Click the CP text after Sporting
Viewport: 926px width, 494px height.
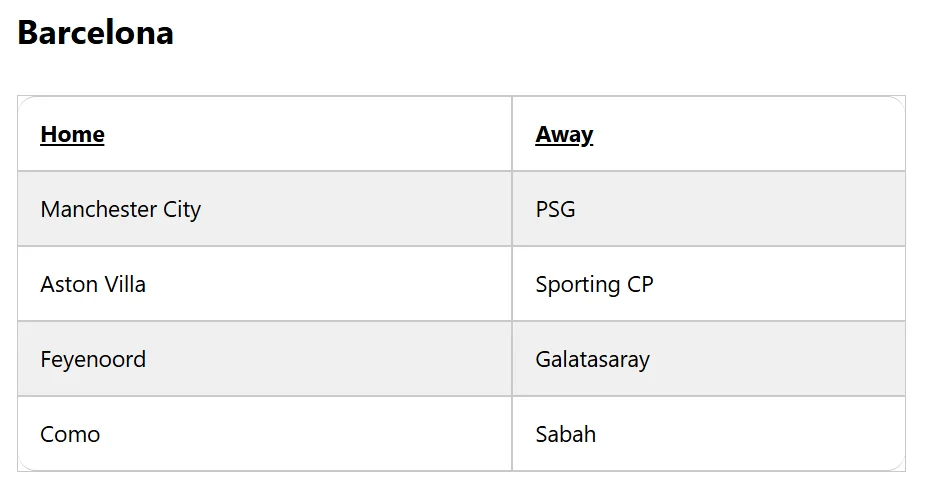[x=640, y=284]
